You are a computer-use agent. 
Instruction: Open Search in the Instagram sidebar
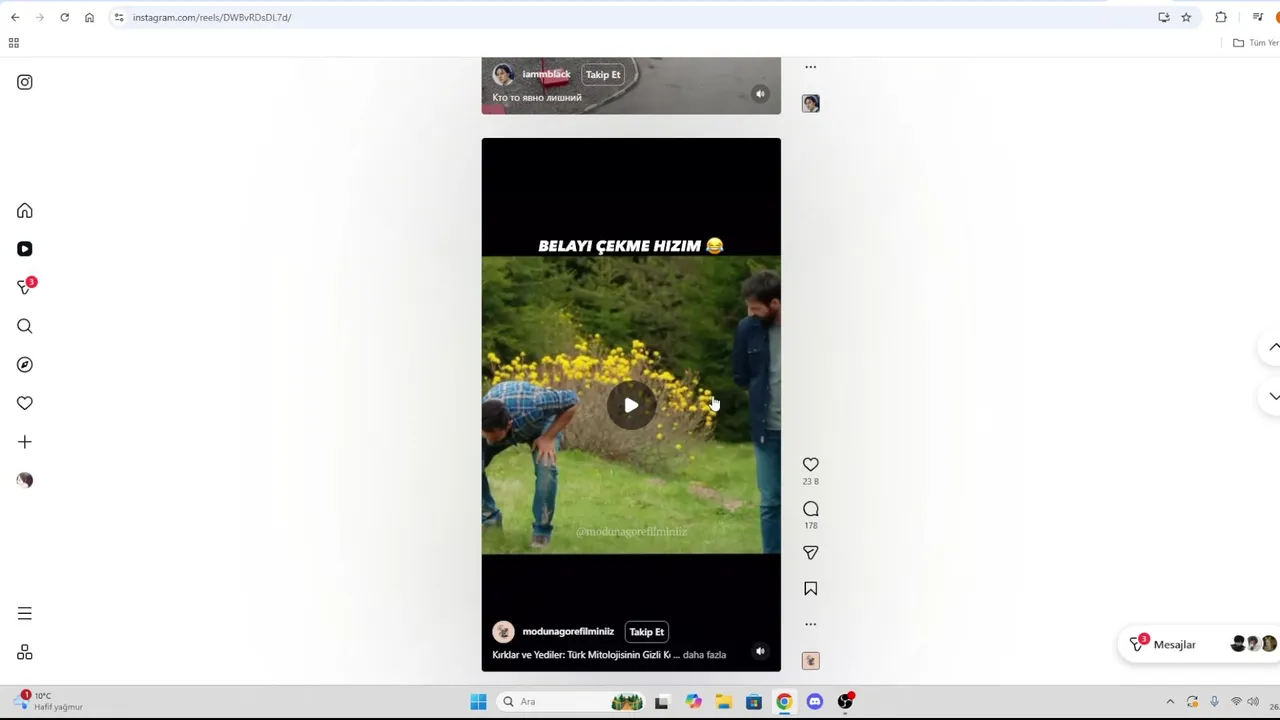pos(25,326)
